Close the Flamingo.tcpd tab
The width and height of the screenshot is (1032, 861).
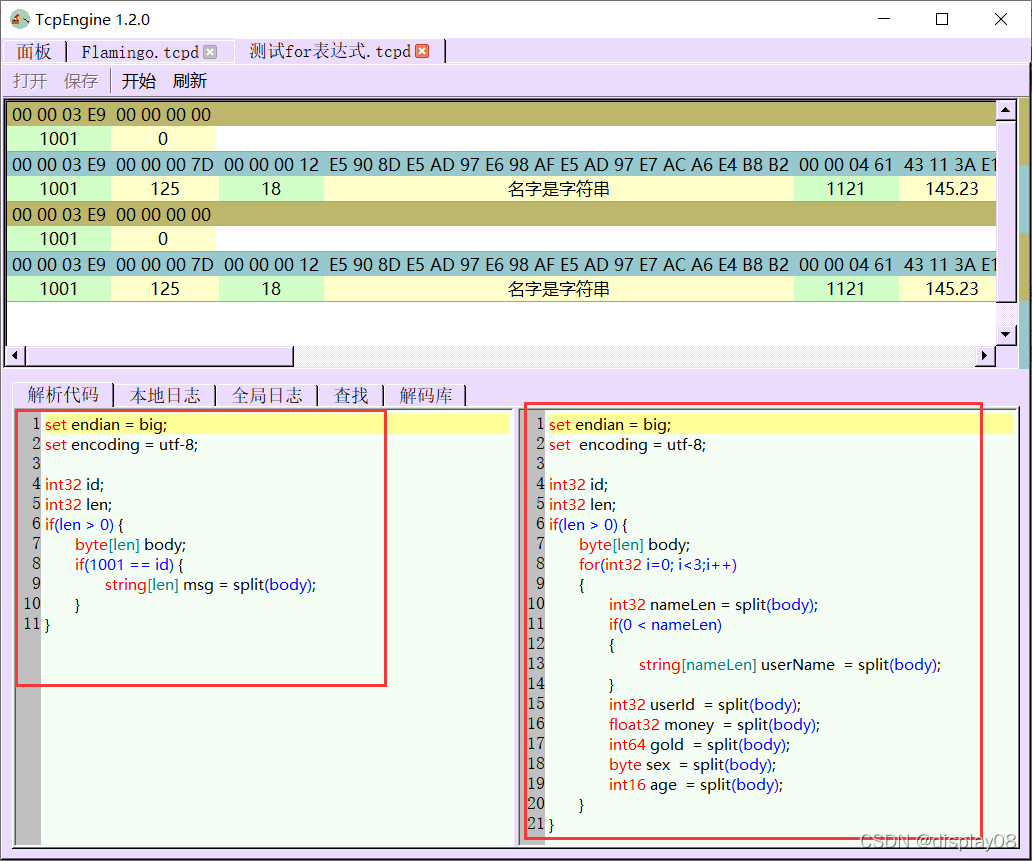210,52
